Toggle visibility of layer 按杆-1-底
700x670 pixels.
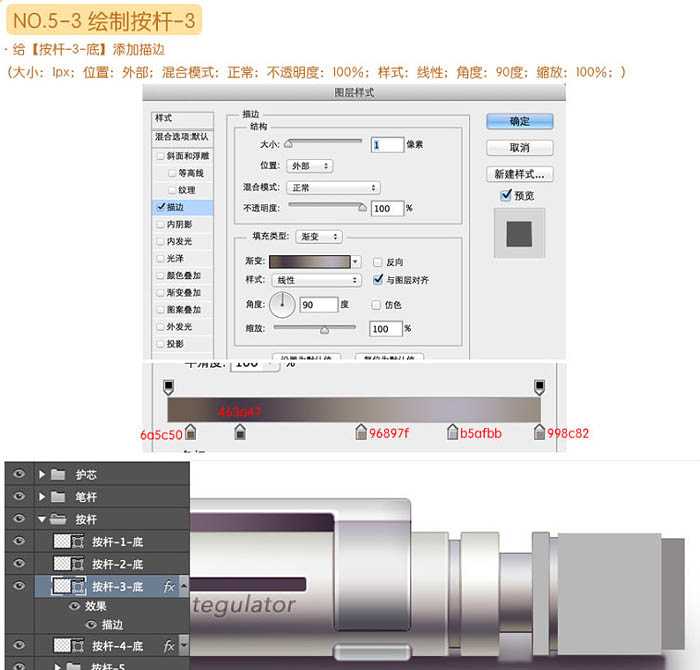19,541
